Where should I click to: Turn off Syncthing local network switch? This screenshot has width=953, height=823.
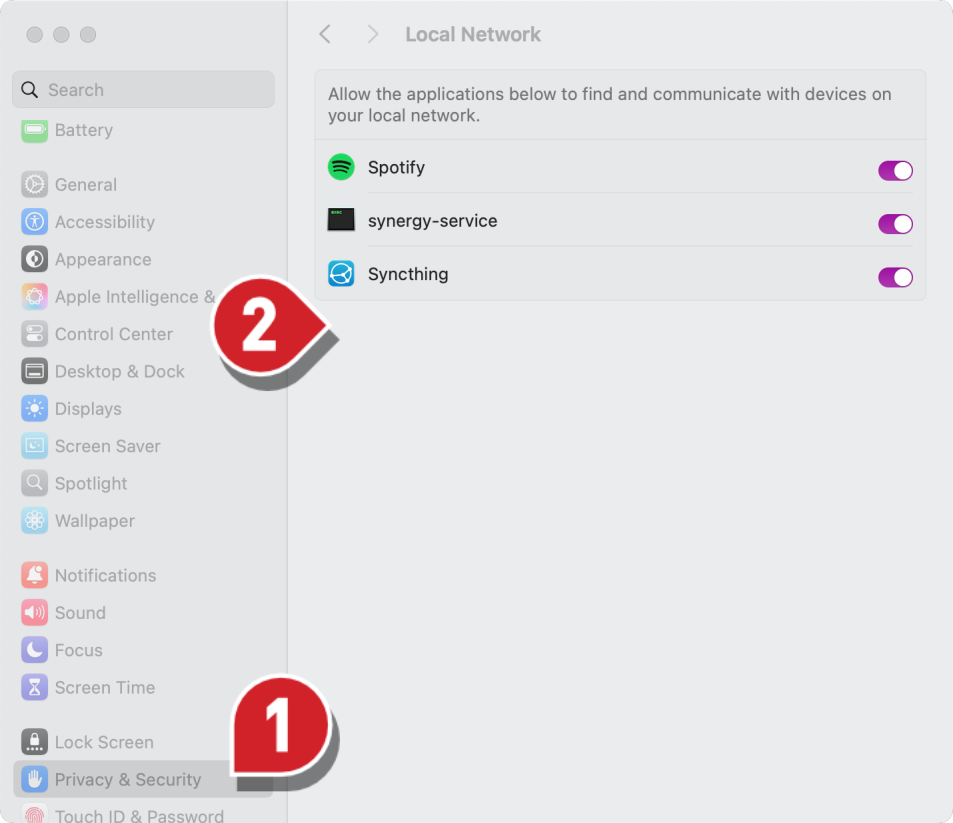(895, 277)
